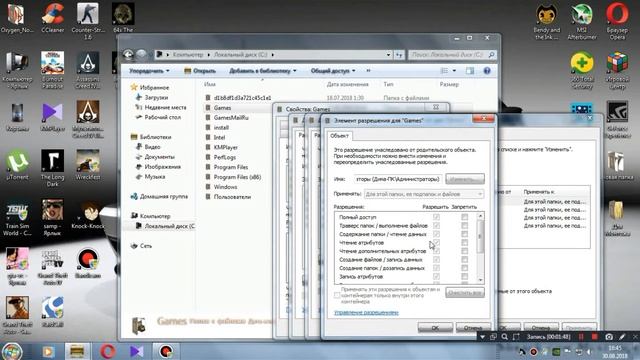Image resolution: width=640 pixels, height=360 pixels.
Task: Open the Train Sim World shortcut
Action: 17,218
